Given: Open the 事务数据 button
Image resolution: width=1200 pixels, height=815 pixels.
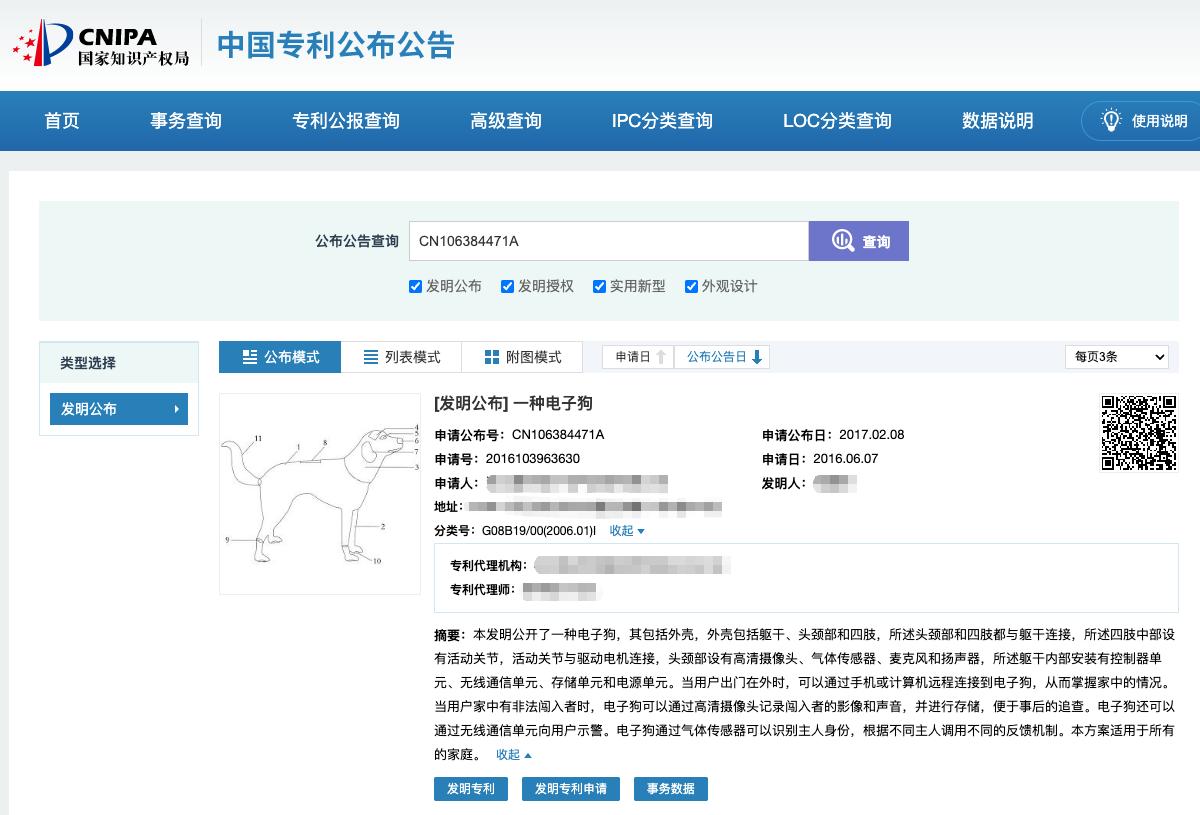Looking at the screenshot, I should [670, 789].
